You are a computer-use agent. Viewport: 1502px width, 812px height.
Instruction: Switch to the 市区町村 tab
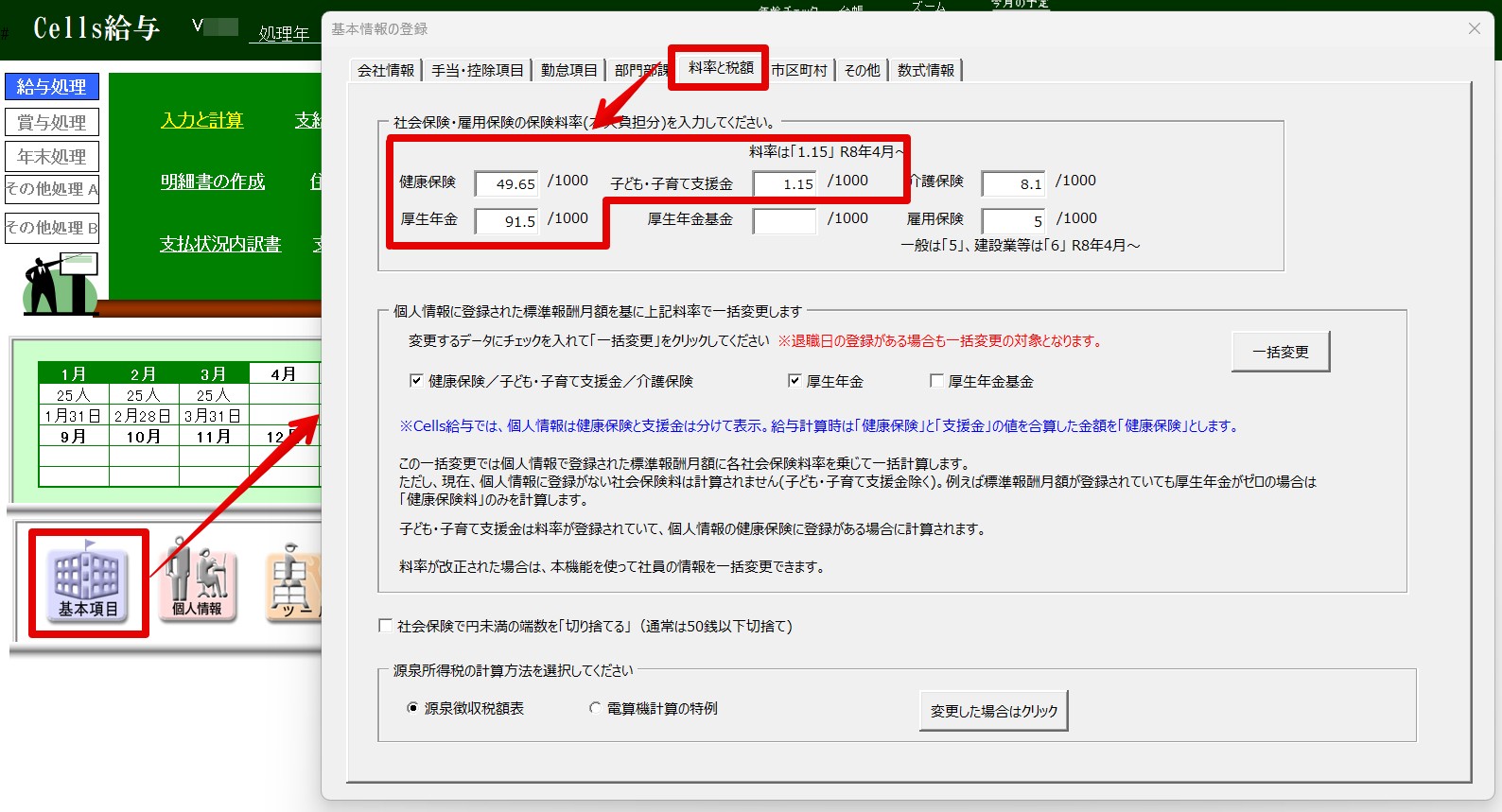pos(799,70)
